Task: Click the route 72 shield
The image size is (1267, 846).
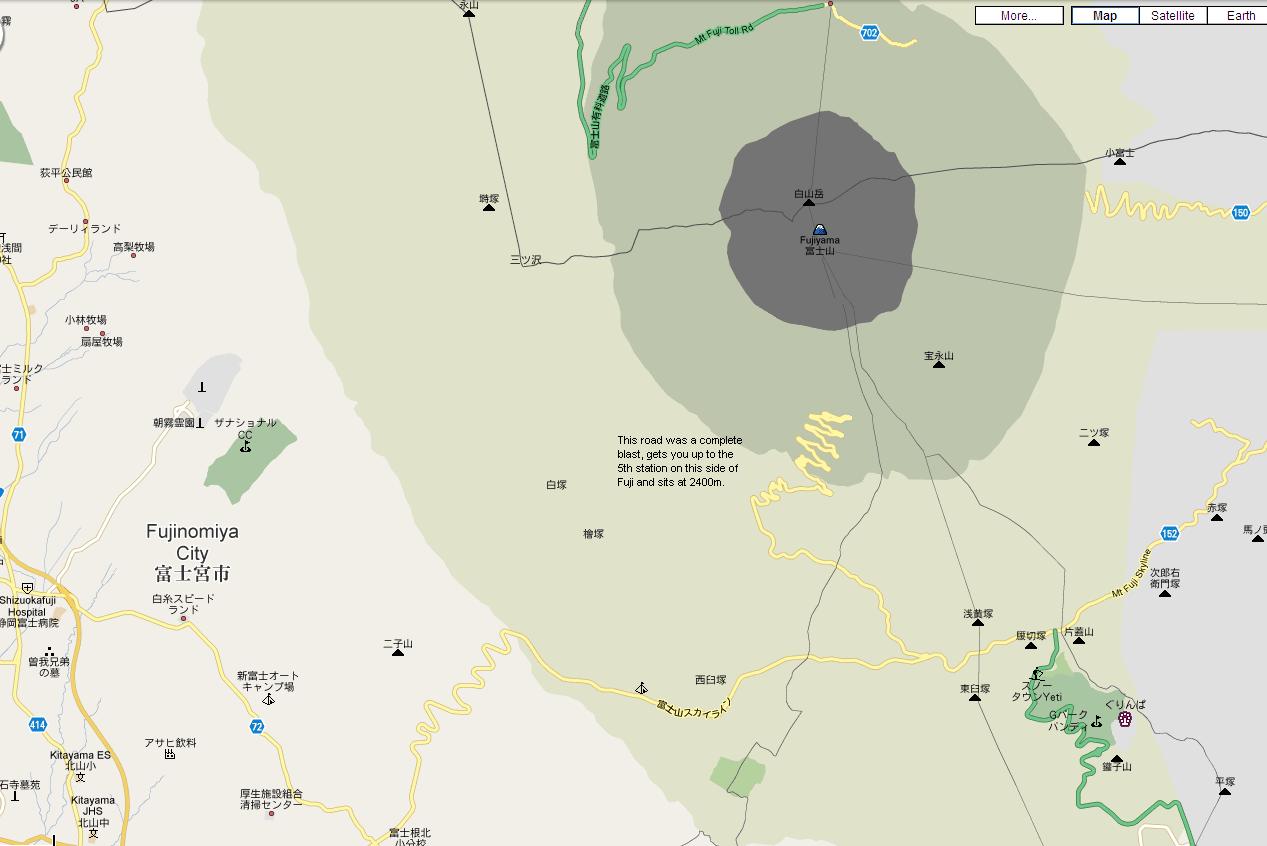Action: click(x=257, y=726)
